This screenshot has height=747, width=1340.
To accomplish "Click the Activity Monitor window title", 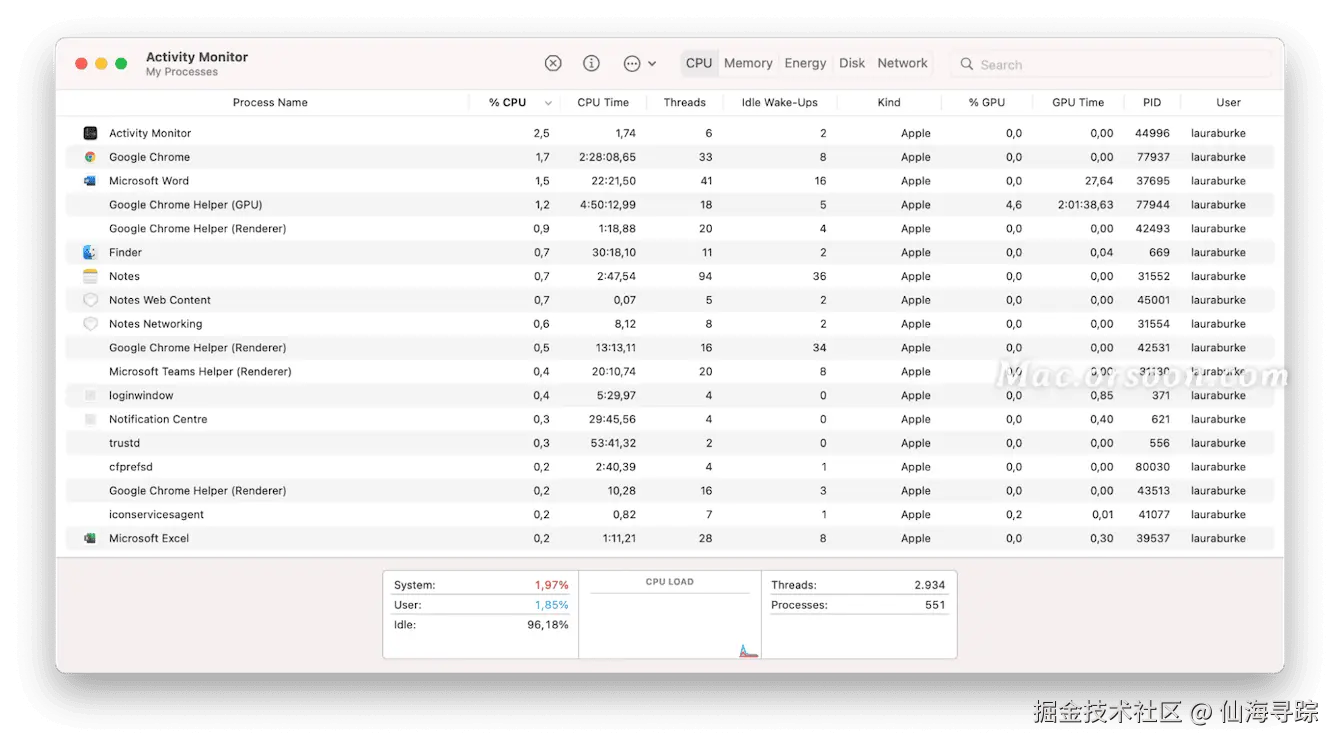I will click(197, 57).
